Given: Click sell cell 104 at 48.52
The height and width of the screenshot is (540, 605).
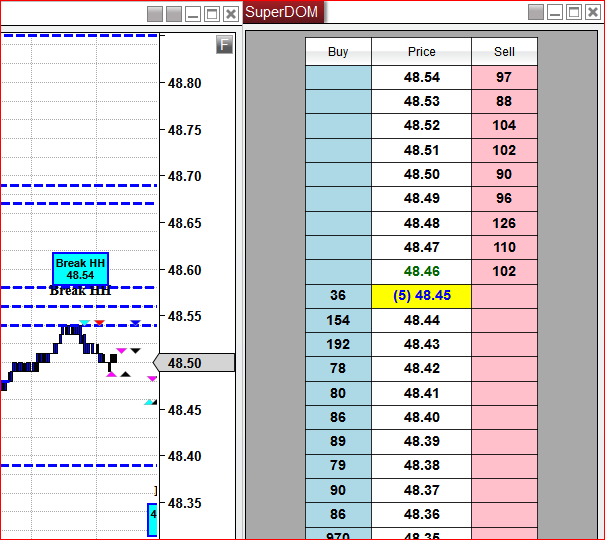Looking at the screenshot, I should (x=504, y=126).
